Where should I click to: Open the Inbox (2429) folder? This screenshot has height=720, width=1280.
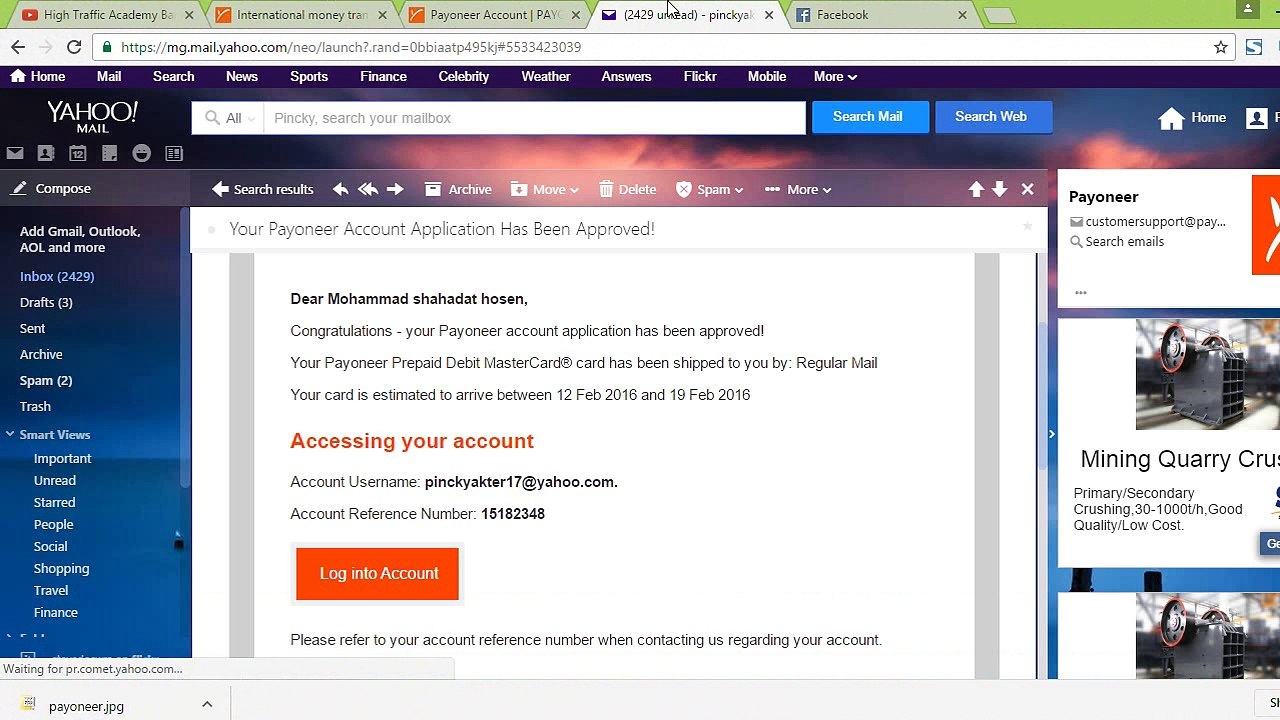[57, 276]
